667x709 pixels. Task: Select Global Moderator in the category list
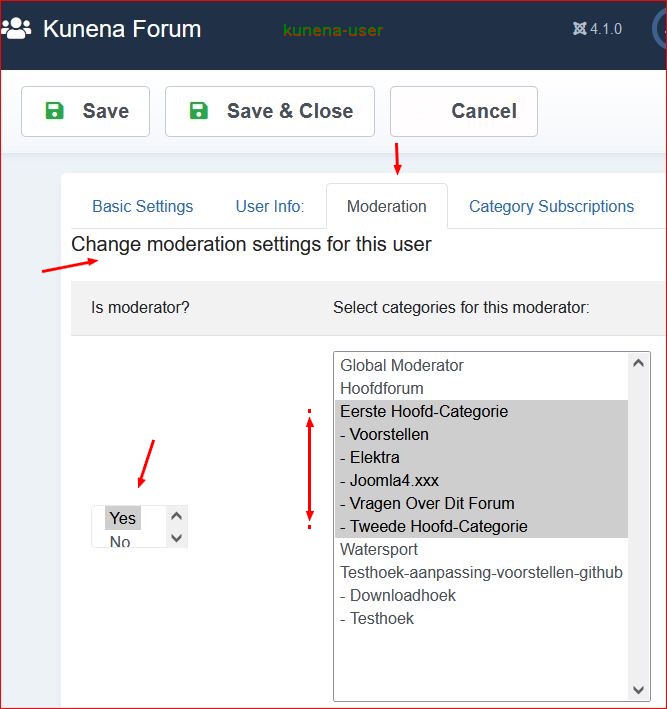click(402, 366)
